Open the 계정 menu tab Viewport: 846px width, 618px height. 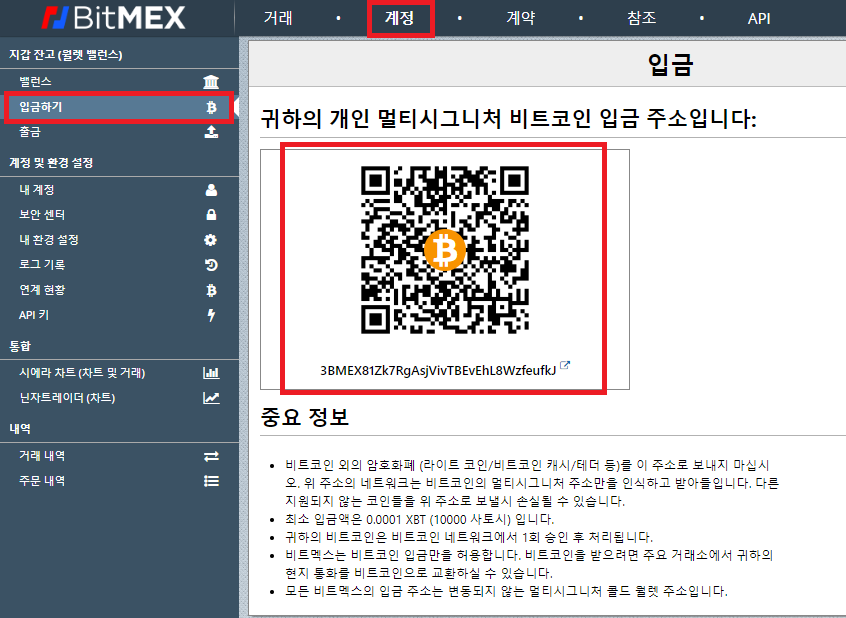[x=399, y=18]
